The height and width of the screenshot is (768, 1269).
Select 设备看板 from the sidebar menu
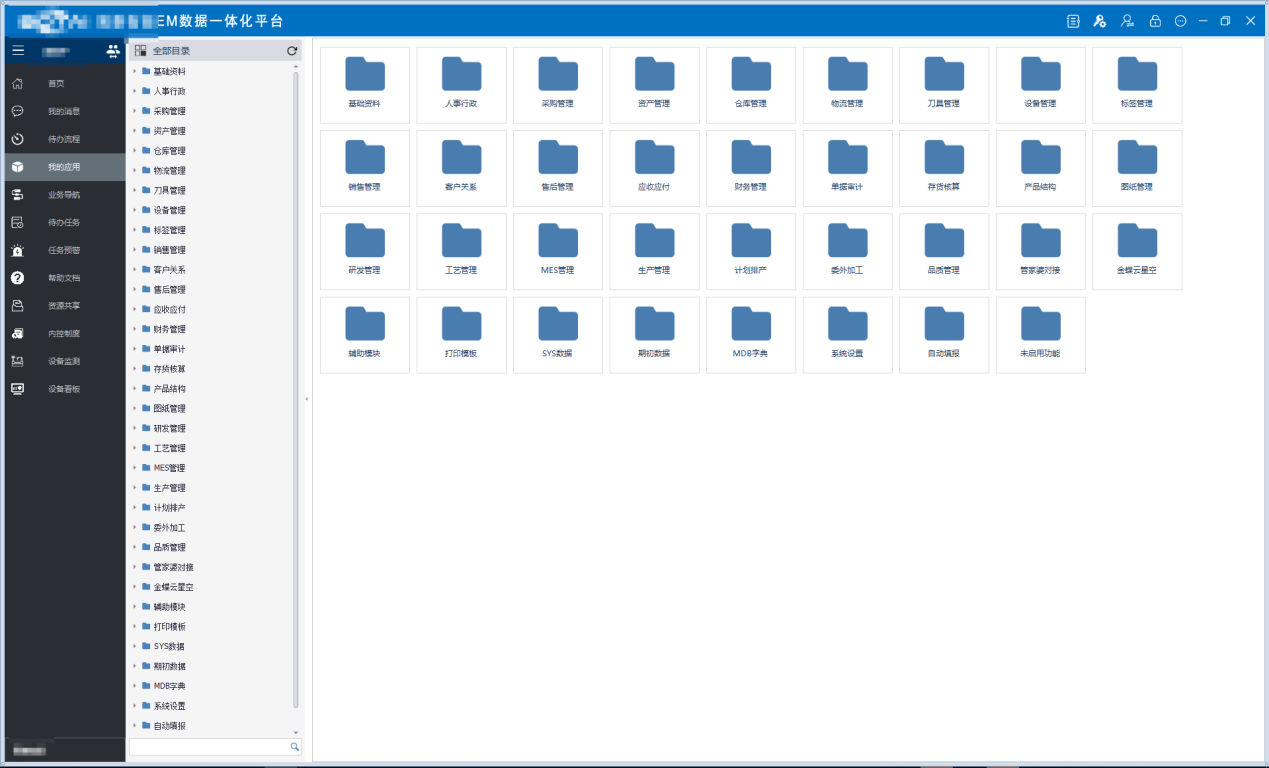[x=63, y=389]
